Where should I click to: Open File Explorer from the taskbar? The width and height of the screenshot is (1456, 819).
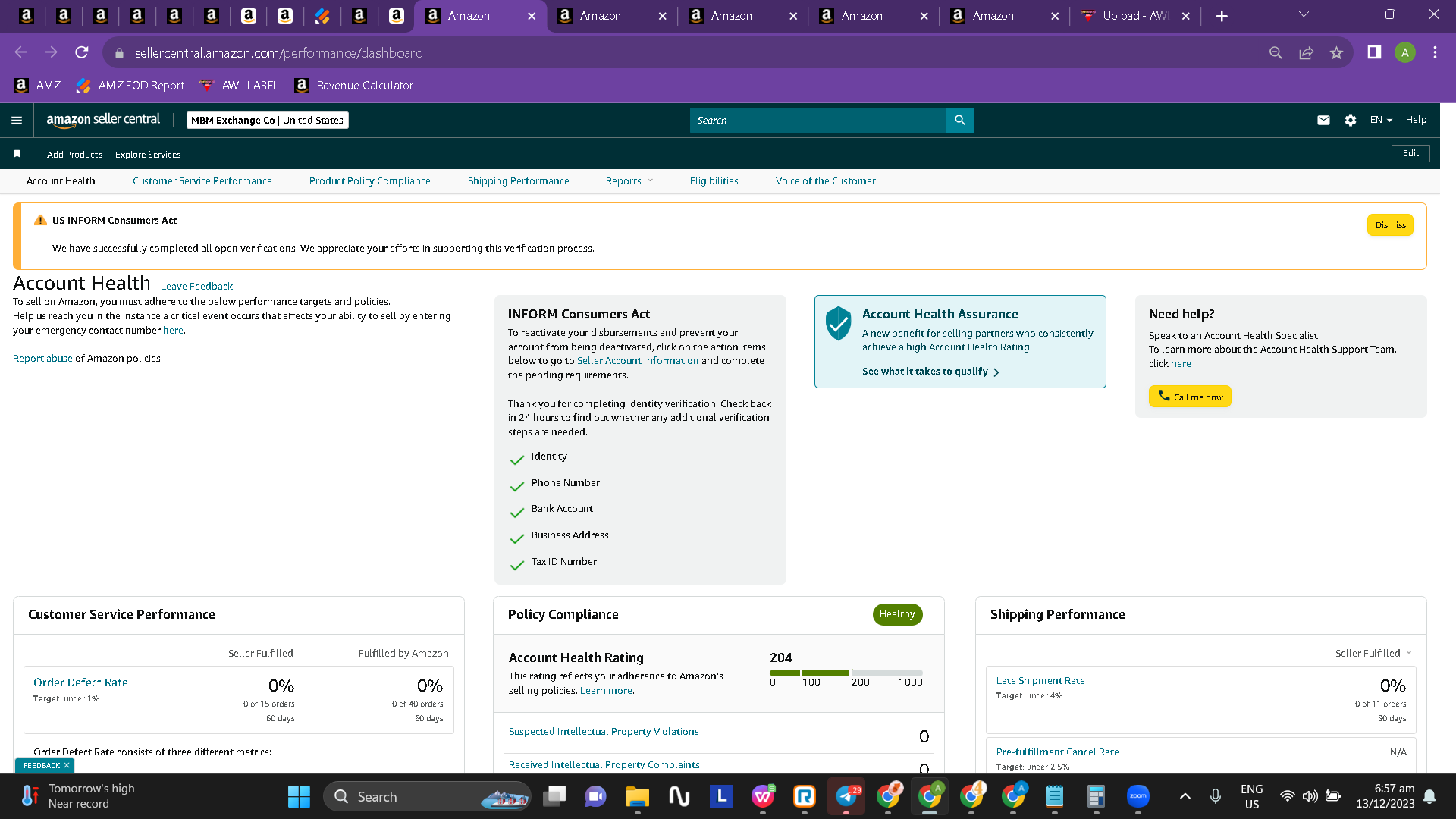637,796
